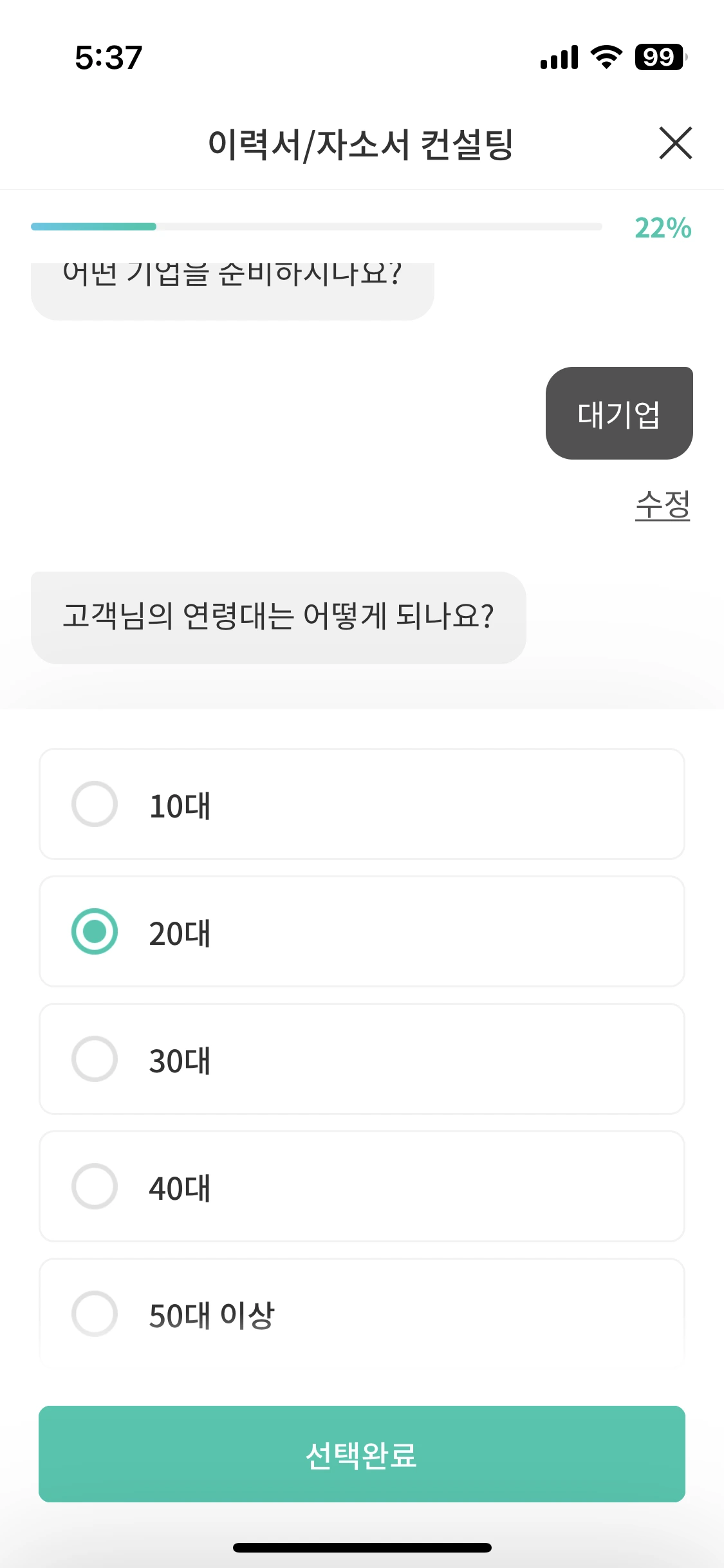
Task: Tap the 5:37 clock in status bar
Action: tap(109, 58)
